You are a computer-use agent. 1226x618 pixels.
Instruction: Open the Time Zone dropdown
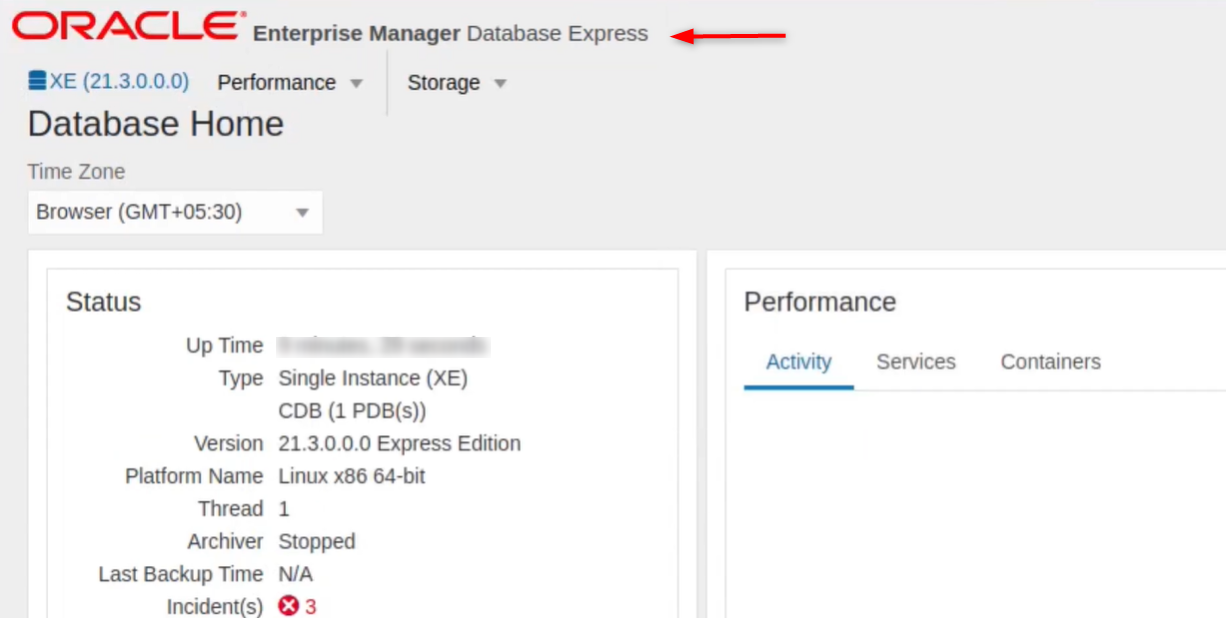click(301, 212)
